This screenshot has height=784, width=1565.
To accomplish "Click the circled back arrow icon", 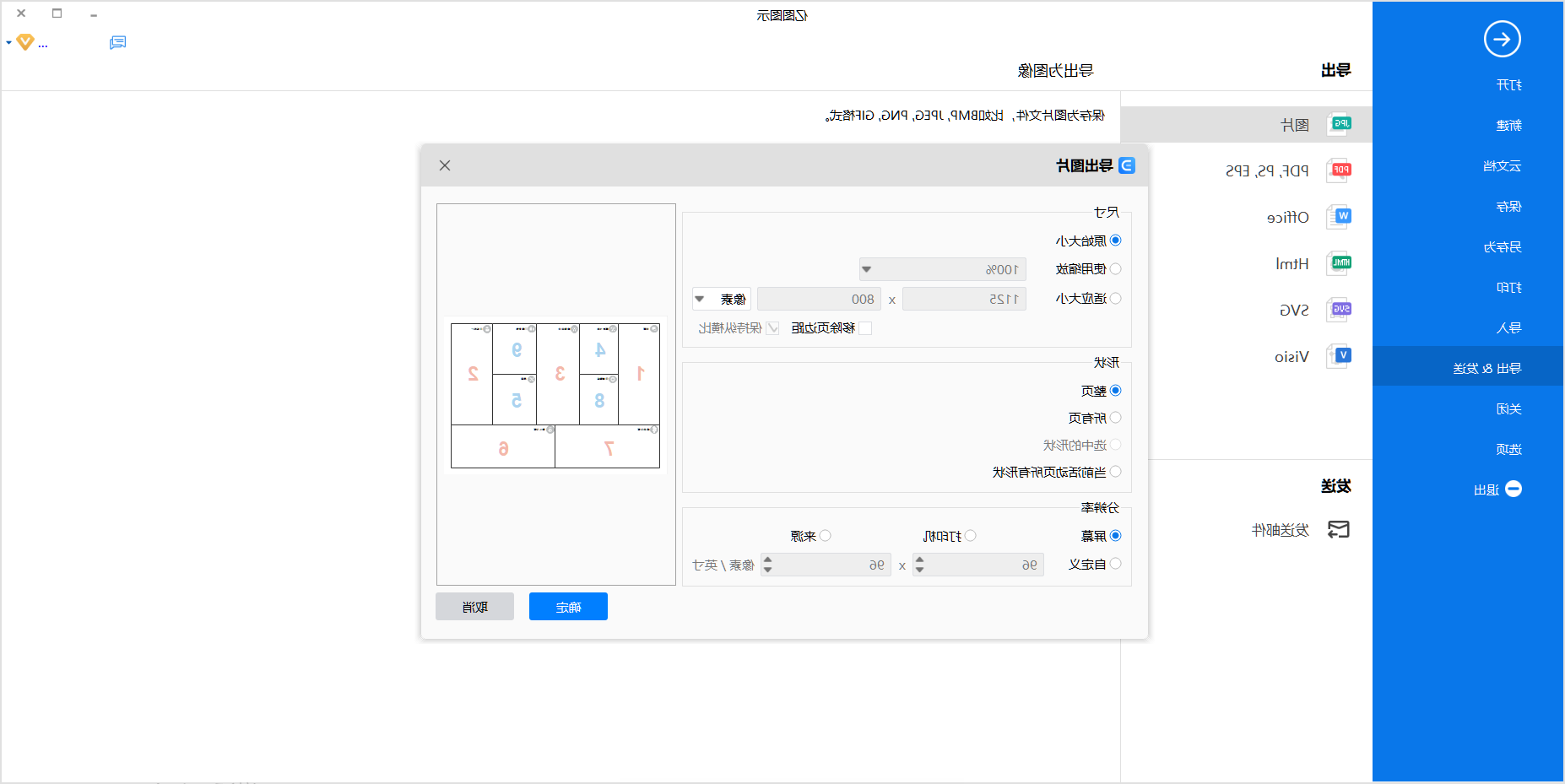I will pyautogui.click(x=1503, y=39).
